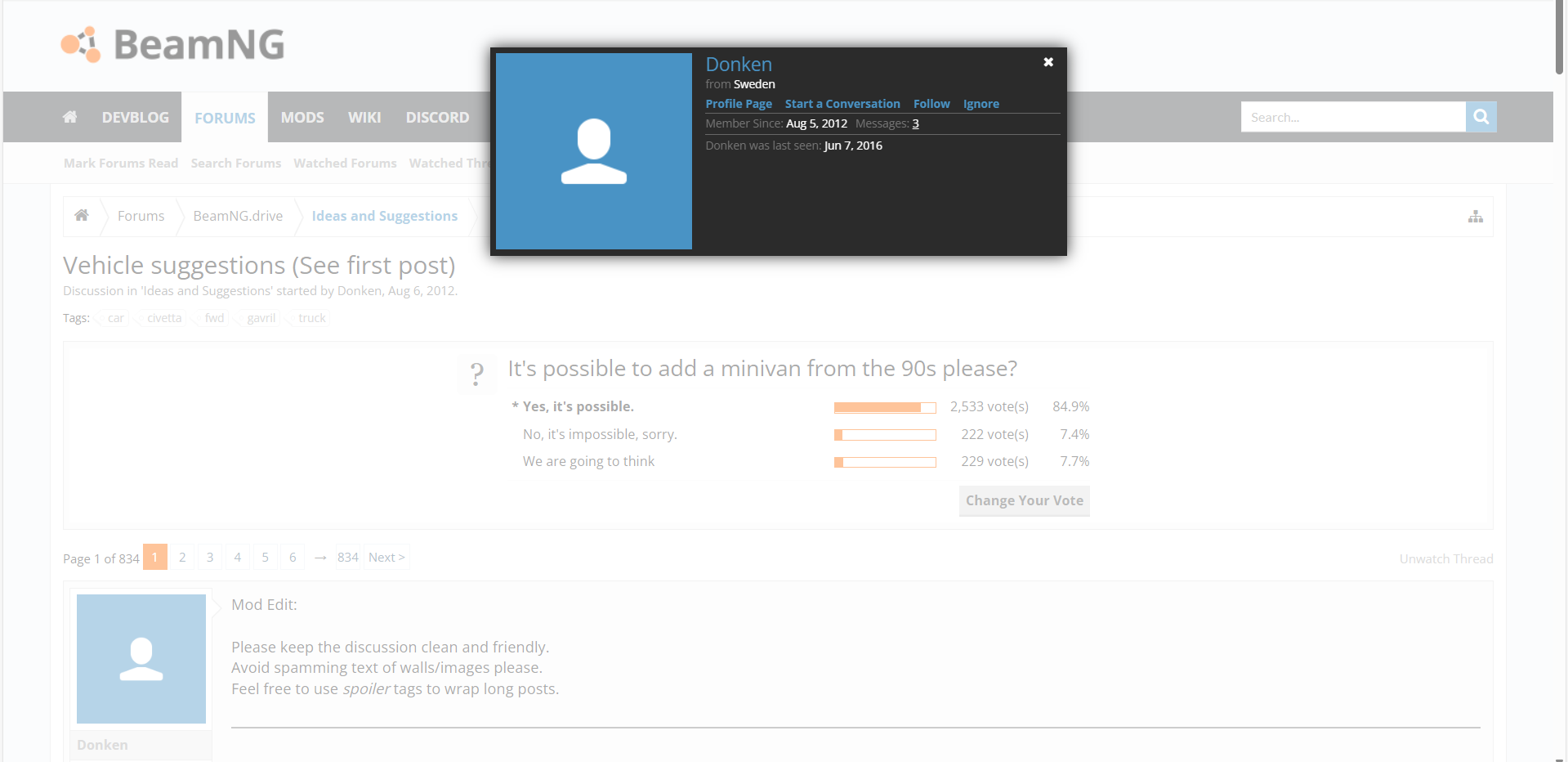1568x762 pixels.
Task: Click the Aug 6, 2012 thread date
Action: pyautogui.click(x=421, y=291)
